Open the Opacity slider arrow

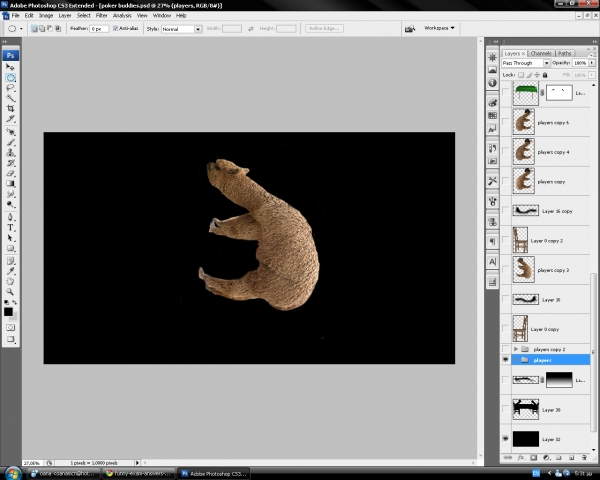pyautogui.click(x=592, y=63)
